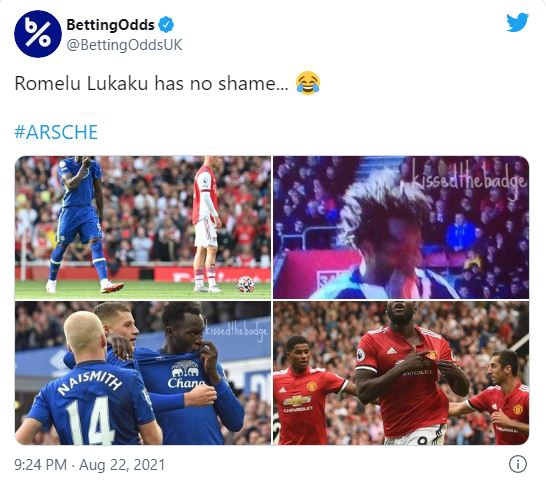Click the match ball in first photo
This screenshot has width=546, height=484.
coord(246,283)
